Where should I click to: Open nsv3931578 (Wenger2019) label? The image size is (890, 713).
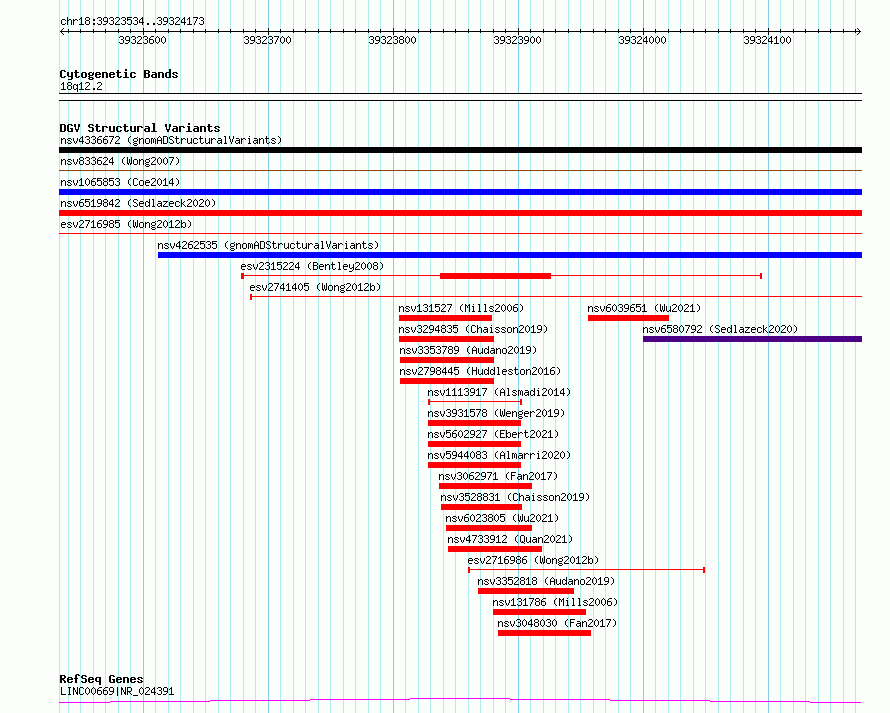[x=496, y=413]
